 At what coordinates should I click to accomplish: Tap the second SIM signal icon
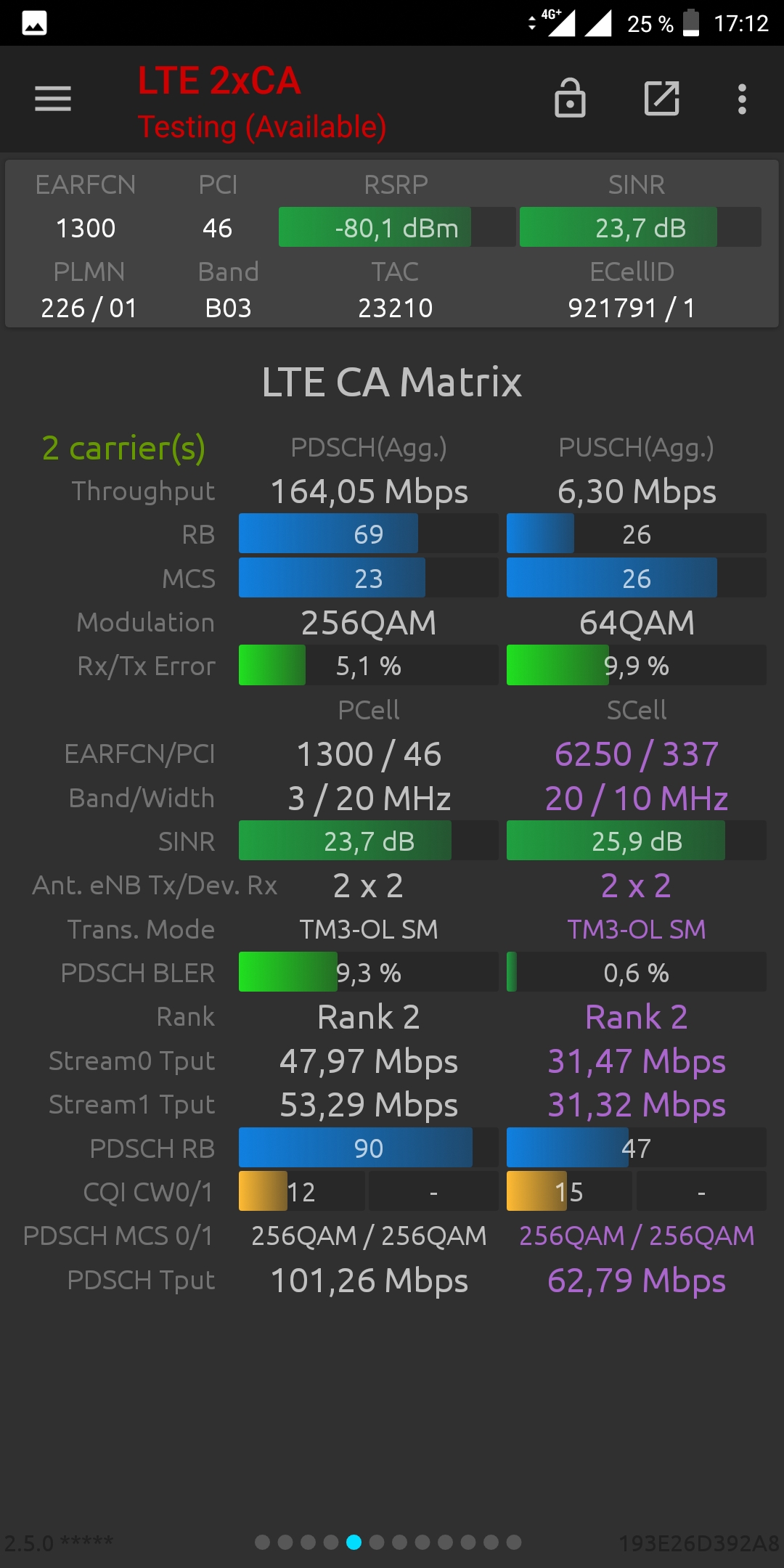(598, 23)
